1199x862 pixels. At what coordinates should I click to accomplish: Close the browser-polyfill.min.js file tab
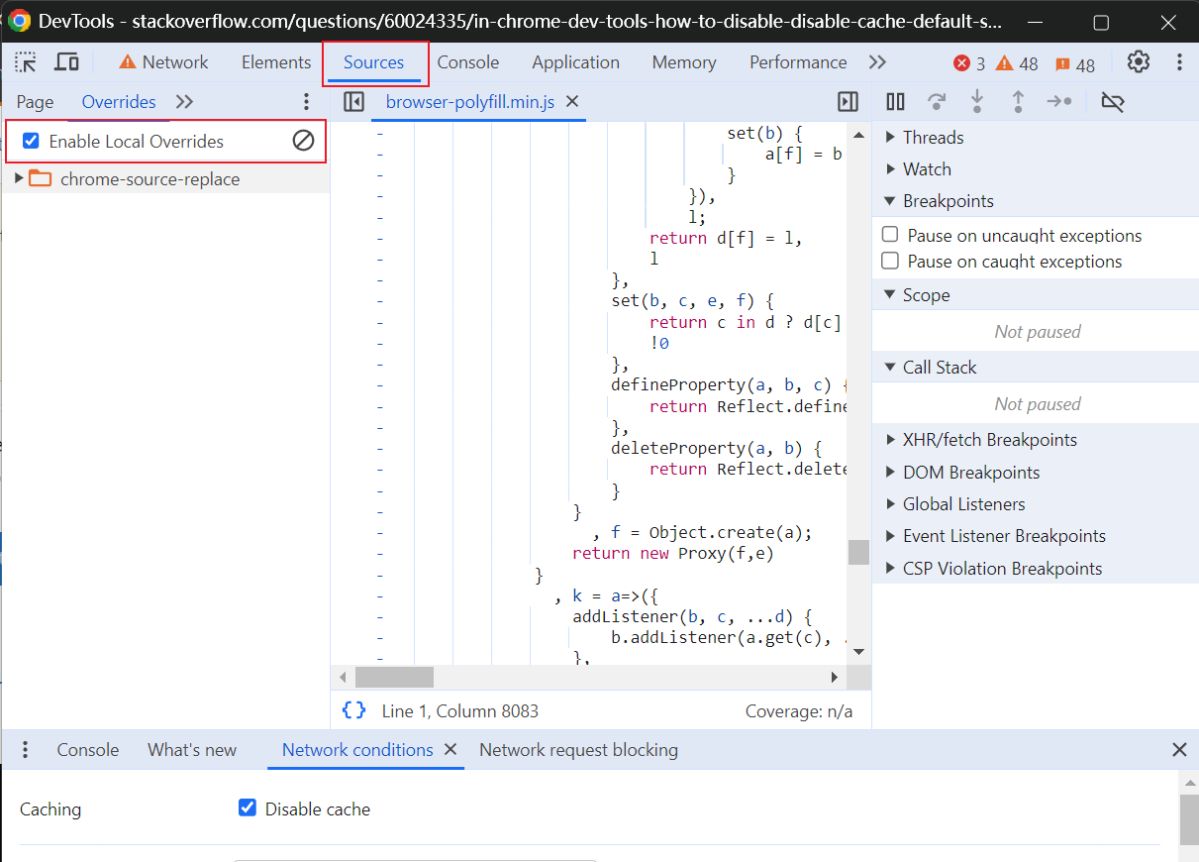pos(572,101)
